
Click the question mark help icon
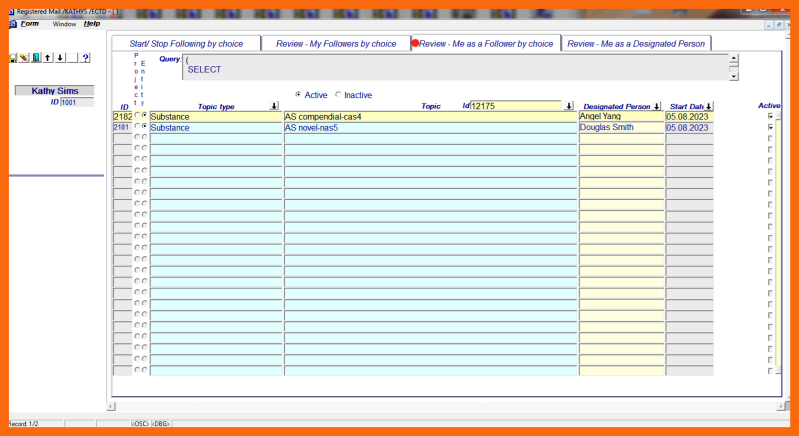pyautogui.click(x=86, y=58)
